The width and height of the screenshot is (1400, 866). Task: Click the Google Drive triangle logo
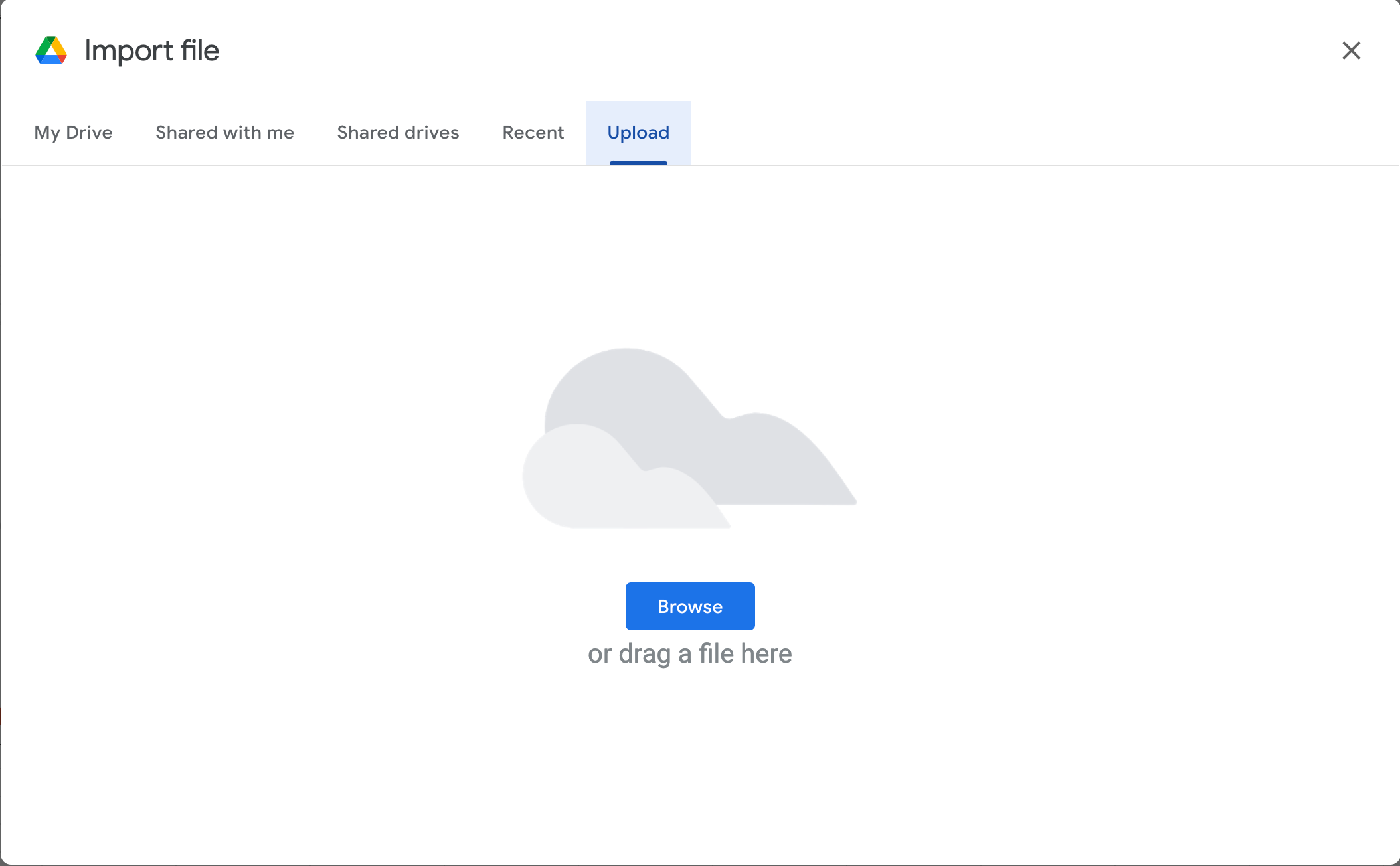point(52,50)
